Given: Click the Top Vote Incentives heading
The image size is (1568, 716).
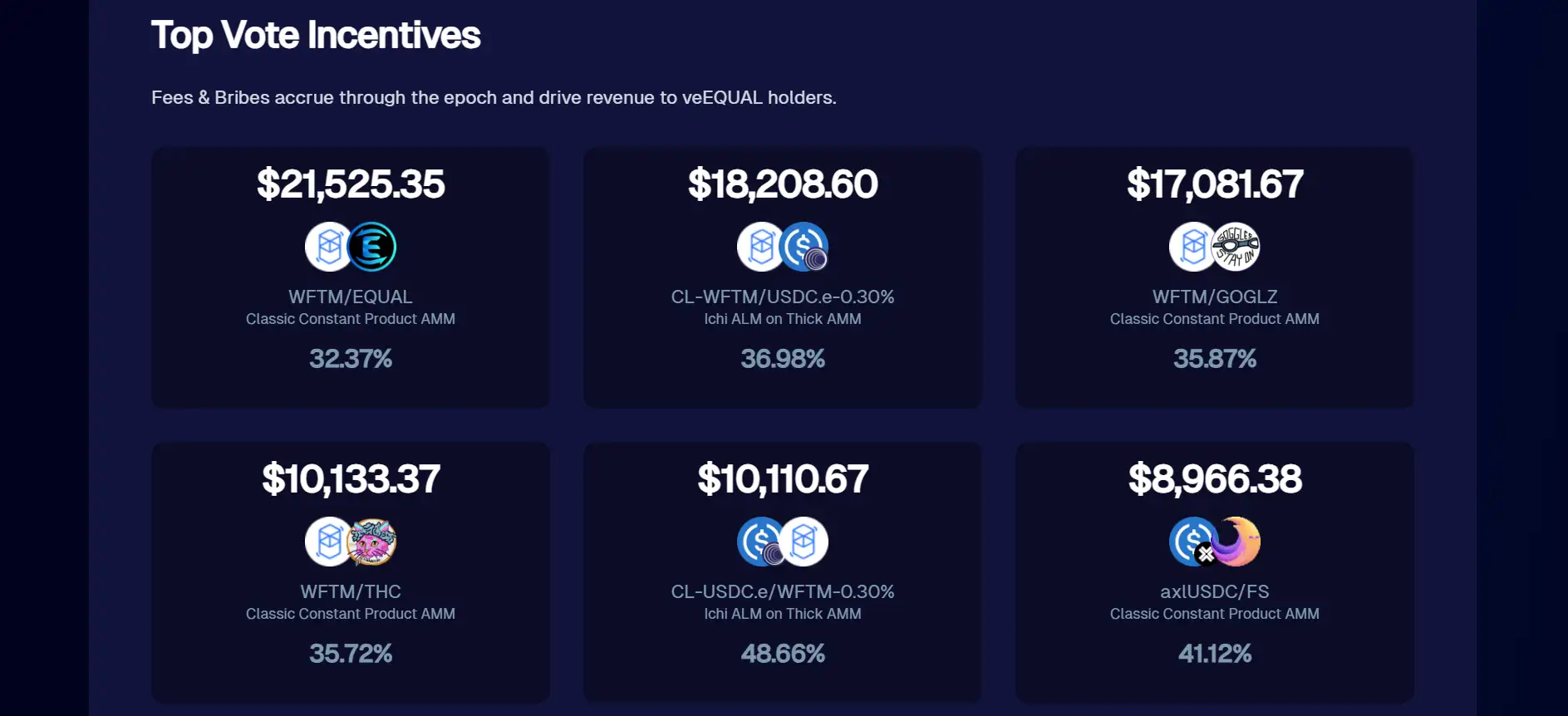Looking at the screenshot, I should tap(316, 36).
